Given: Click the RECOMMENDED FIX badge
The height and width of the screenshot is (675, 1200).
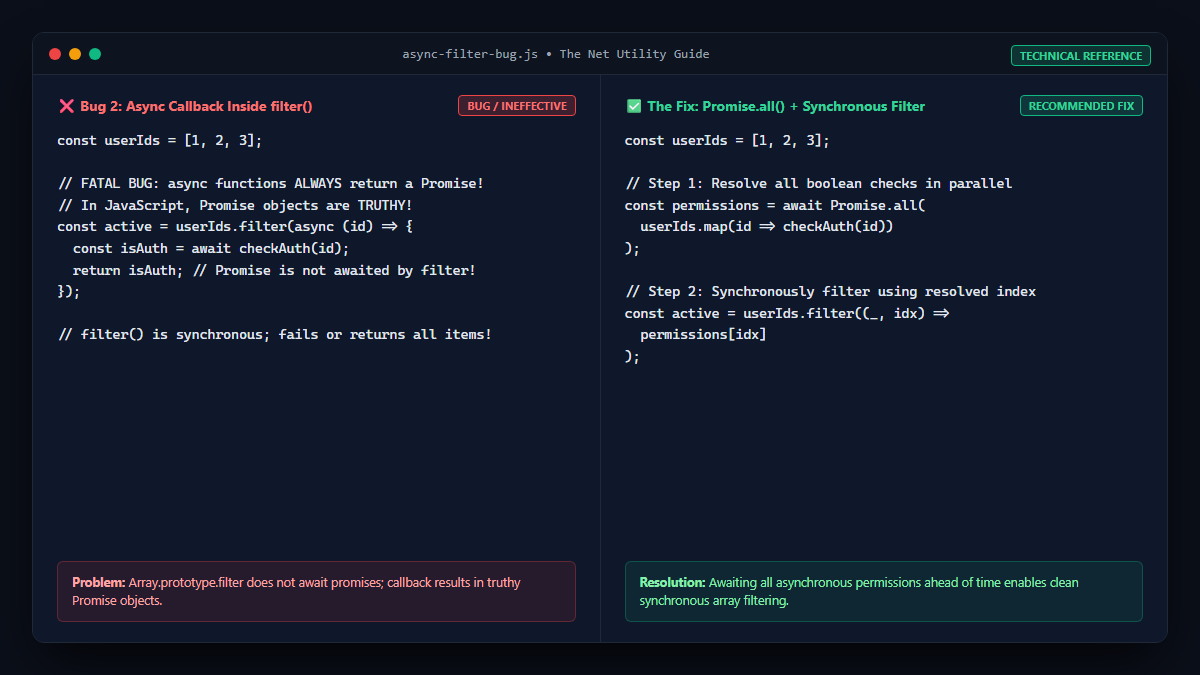Looking at the screenshot, I should [x=1081, y=105].
